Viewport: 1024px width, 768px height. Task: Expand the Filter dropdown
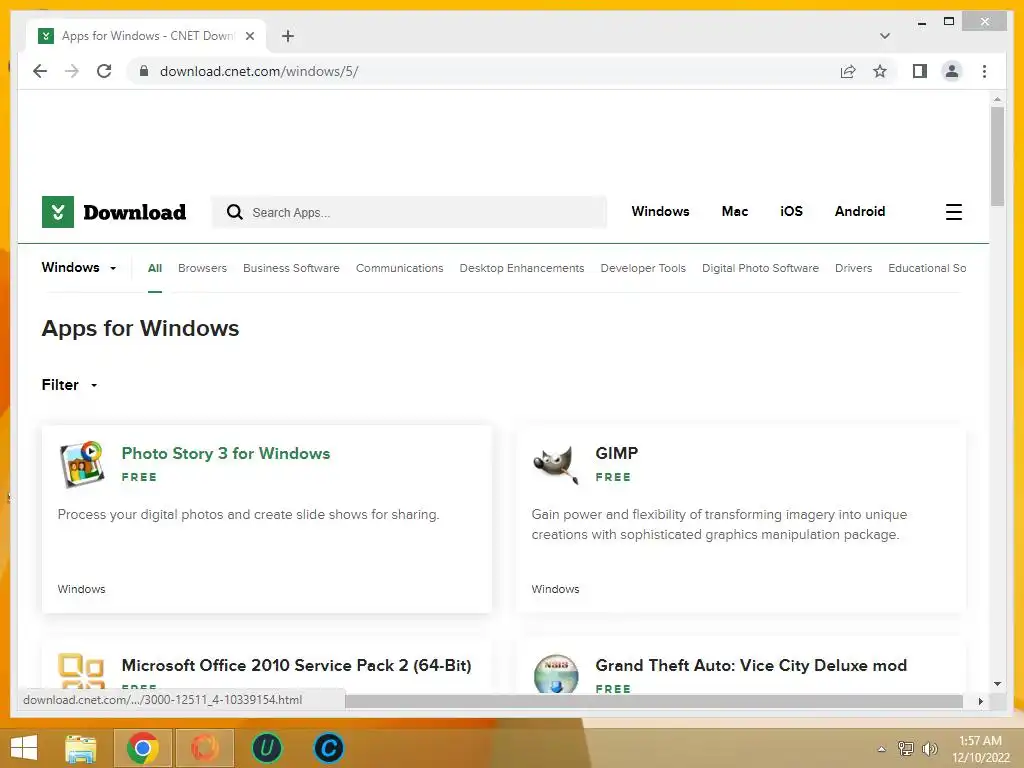point(69,385)
